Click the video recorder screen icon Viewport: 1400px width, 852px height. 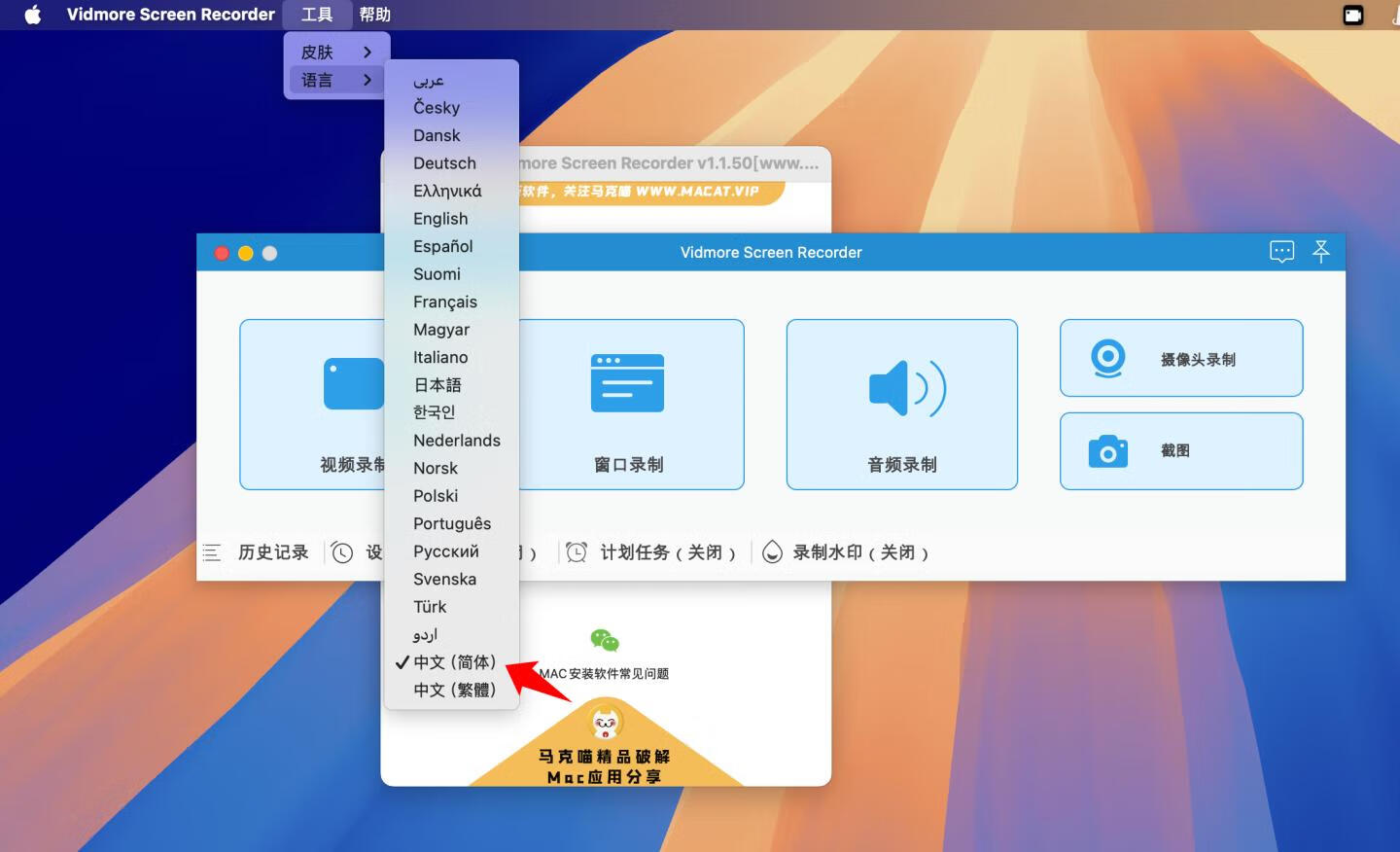[354, 384]
